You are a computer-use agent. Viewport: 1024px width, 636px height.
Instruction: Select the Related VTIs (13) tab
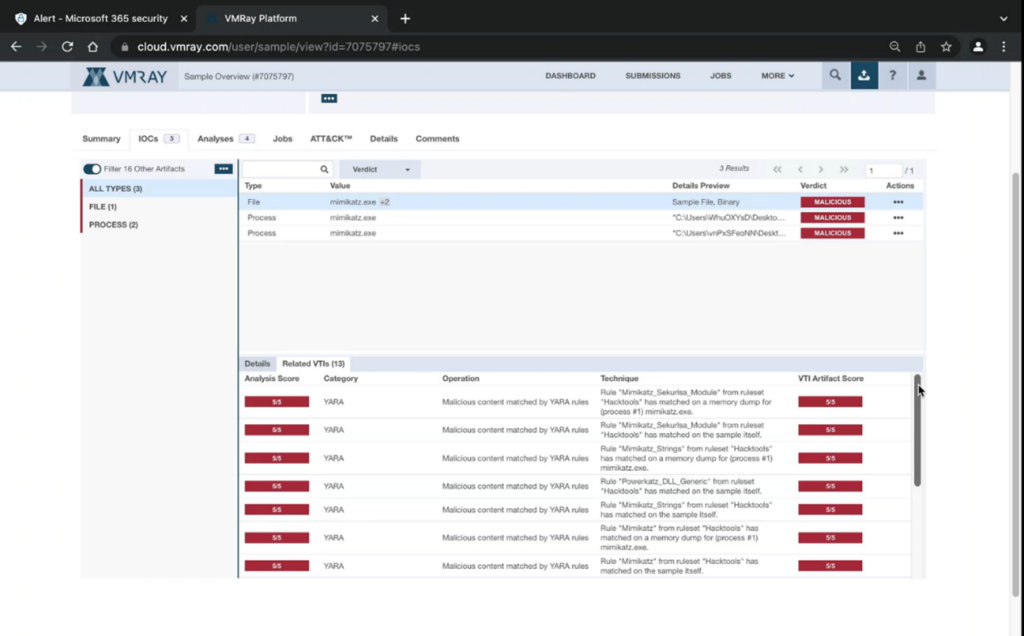pyautogui.click(x=313, y=364)
